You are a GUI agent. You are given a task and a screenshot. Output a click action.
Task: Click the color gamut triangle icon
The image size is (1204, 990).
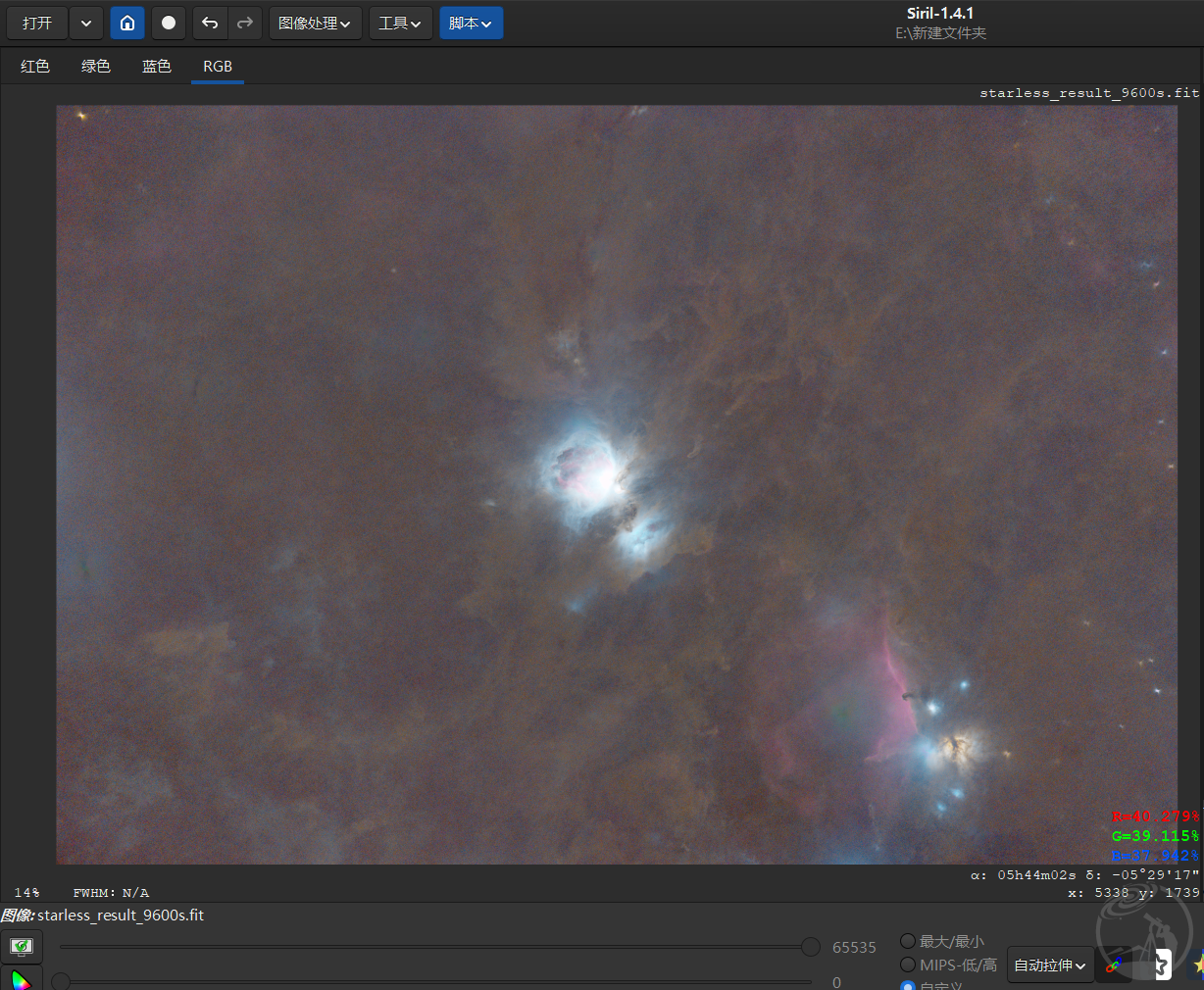pyautogui.click(x=22, y=979)
